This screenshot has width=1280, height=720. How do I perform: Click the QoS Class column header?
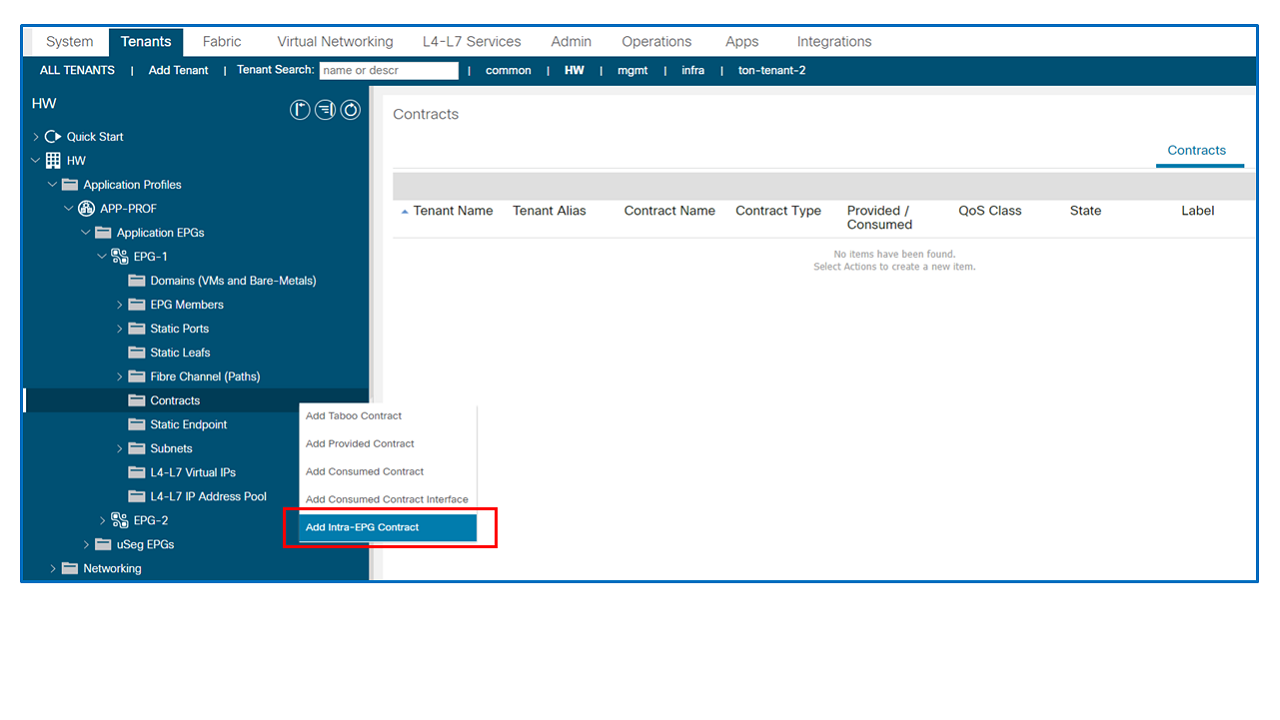click(990, 211)
